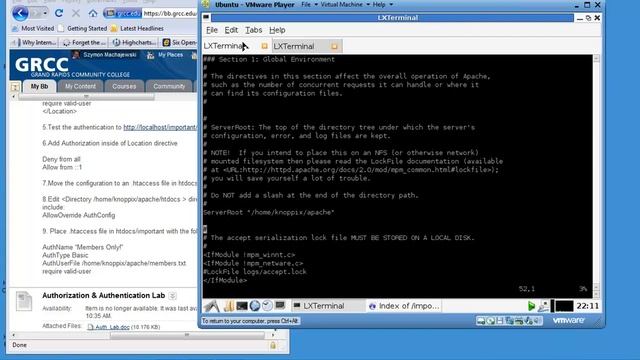
Task: Click the browser Home icon
Action: tap(93, 13)
